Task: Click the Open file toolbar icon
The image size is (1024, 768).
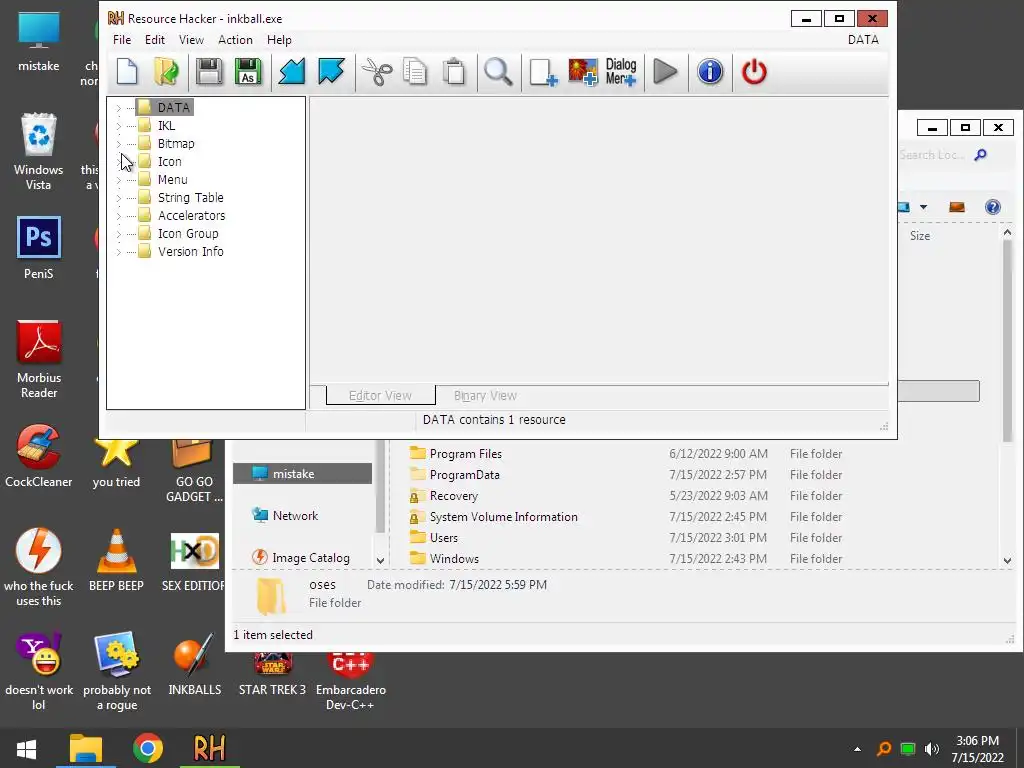Action: pyautogui.click(x=167, y=71)
